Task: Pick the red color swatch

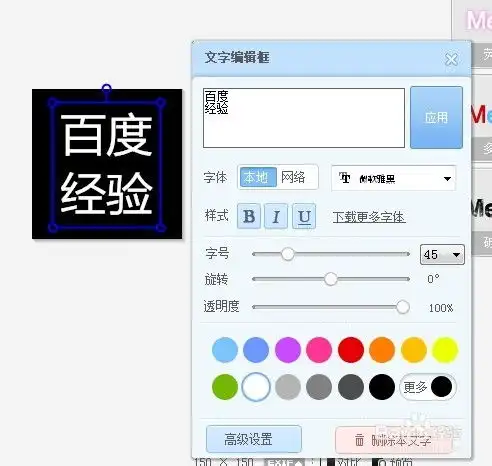Action: tap(351, 350)
